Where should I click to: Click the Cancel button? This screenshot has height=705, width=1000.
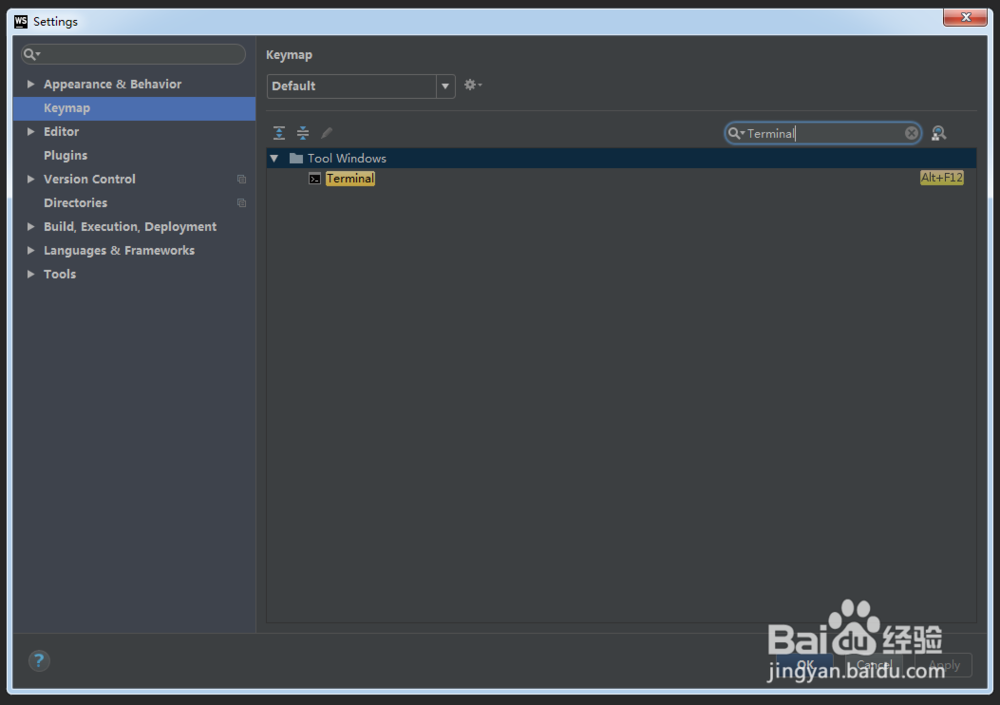point(874,665)
